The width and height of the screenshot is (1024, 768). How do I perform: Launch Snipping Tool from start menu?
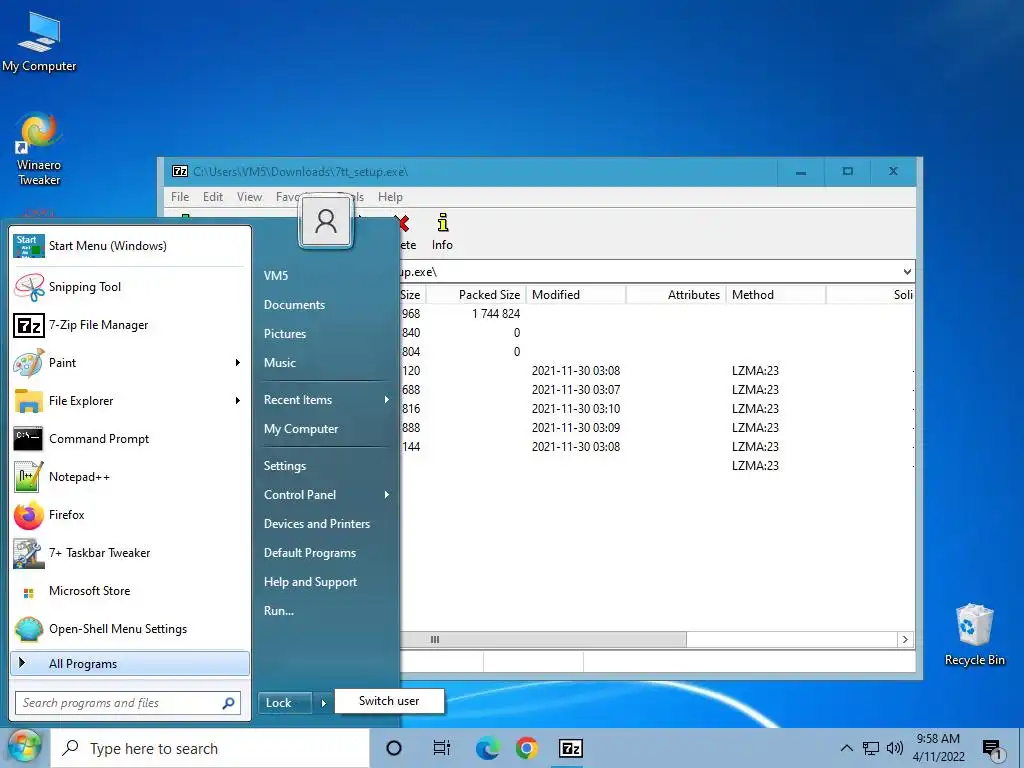point(129,287)
